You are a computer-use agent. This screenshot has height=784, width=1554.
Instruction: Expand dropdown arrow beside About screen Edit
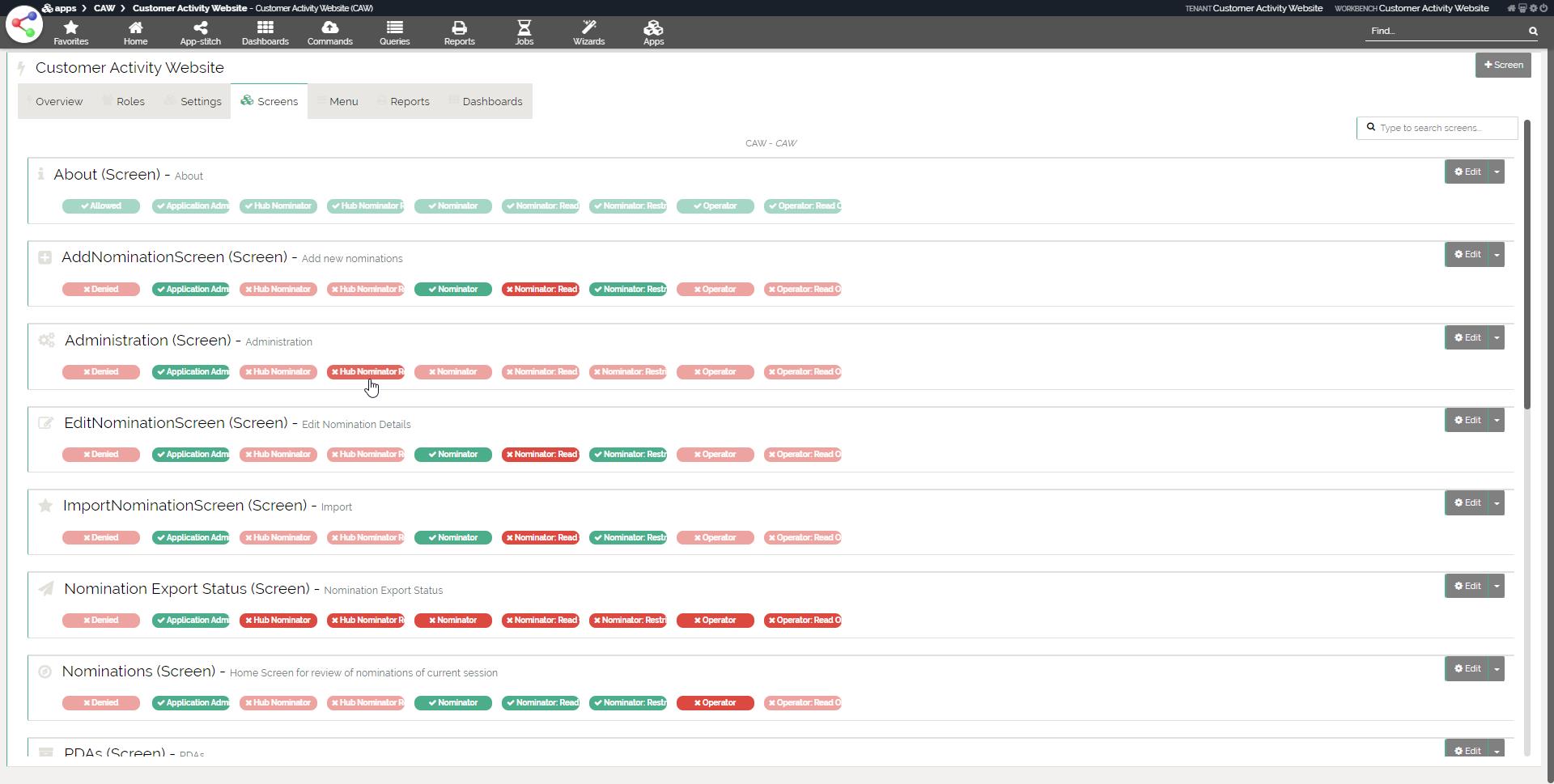tap(1497, 172)
